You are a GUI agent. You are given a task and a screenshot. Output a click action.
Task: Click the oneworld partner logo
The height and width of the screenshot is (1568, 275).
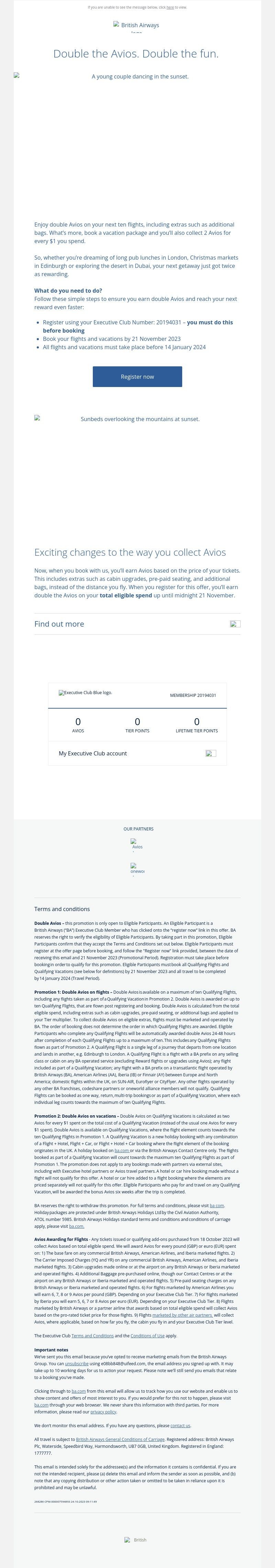(x=137, y=869)
